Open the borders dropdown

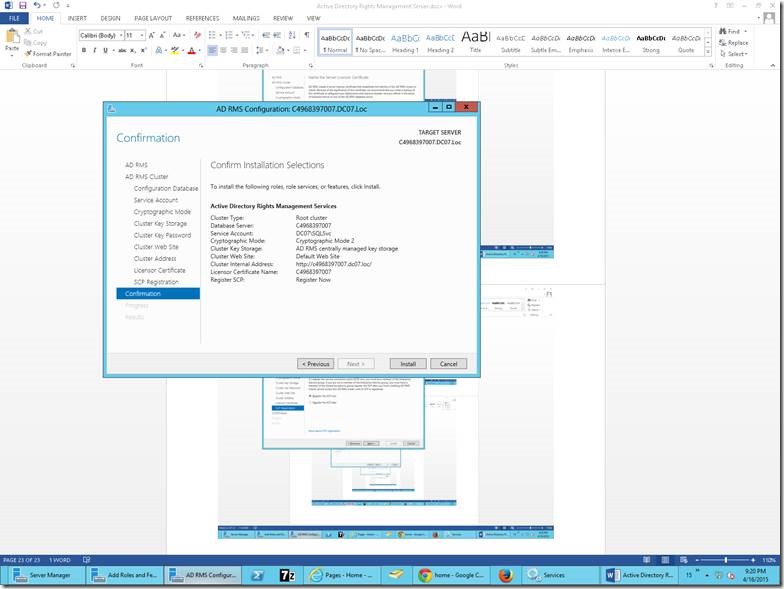click(304, 50)
